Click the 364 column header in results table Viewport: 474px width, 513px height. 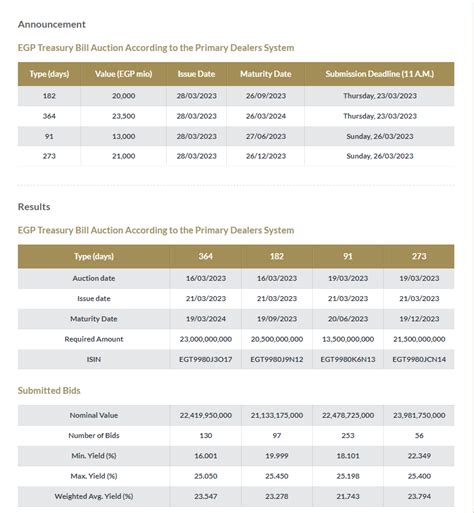(206, 256)
